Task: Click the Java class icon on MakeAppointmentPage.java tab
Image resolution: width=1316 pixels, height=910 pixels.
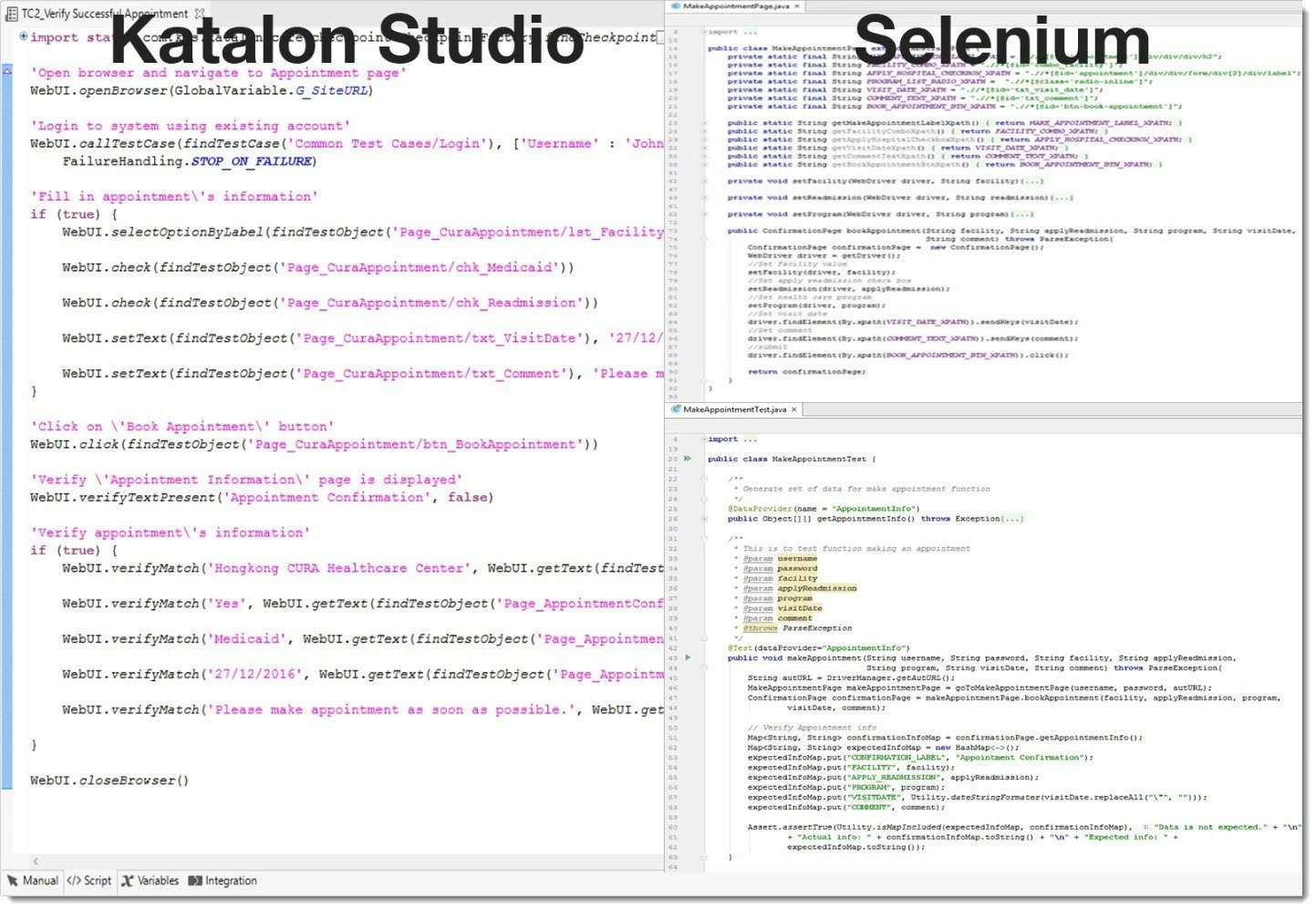Action: coord(677,6)
